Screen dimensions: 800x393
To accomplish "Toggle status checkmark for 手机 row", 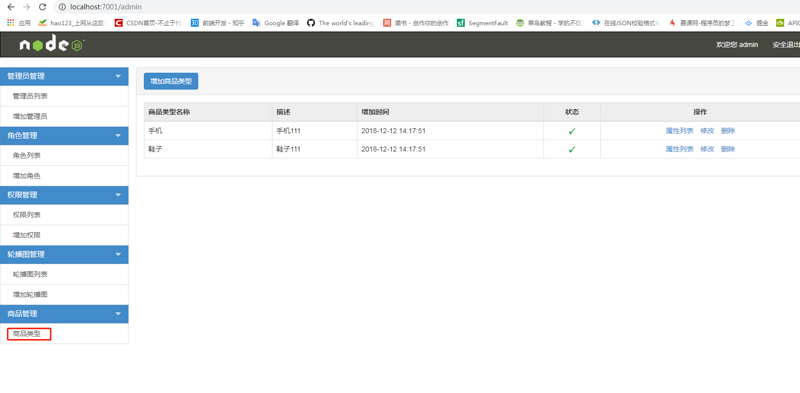I will coord(572,131).
